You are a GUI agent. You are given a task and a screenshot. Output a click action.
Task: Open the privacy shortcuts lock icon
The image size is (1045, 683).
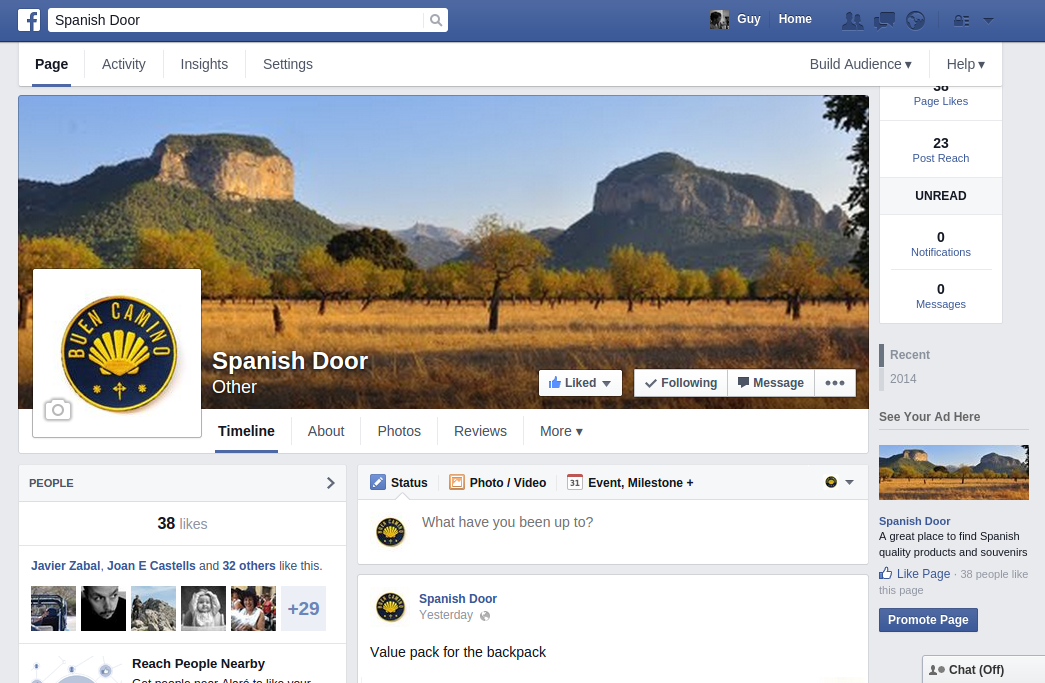coord(961,21)
